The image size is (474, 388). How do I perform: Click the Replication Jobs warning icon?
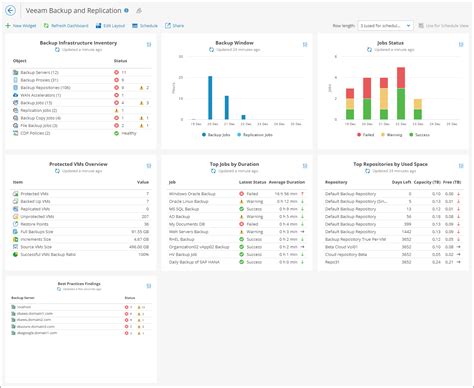116,110
